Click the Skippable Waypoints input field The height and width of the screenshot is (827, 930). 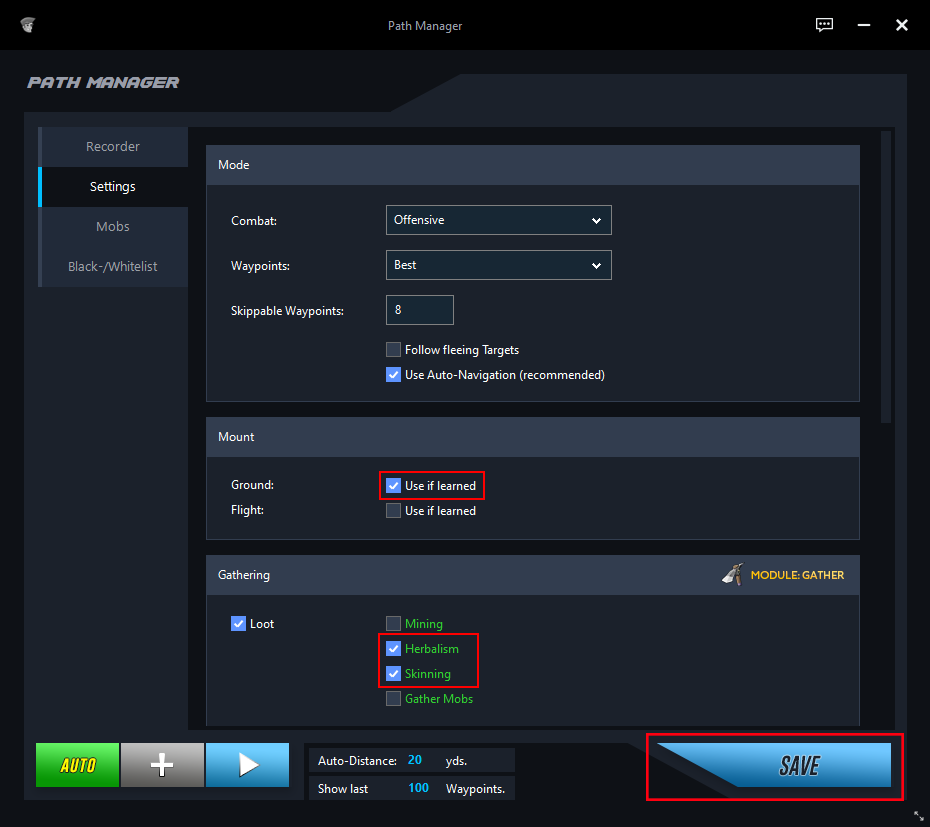pos(419,310)
